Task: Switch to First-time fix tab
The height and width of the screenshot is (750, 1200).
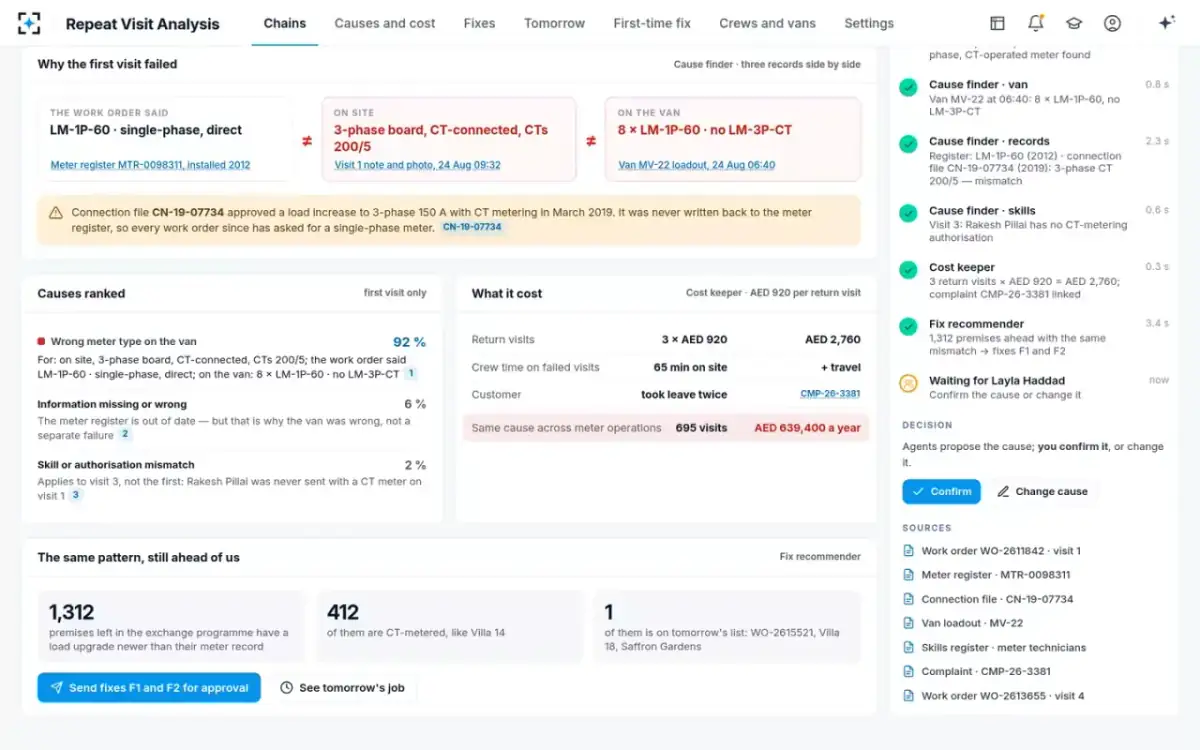Action: click(x=652, y=23)
